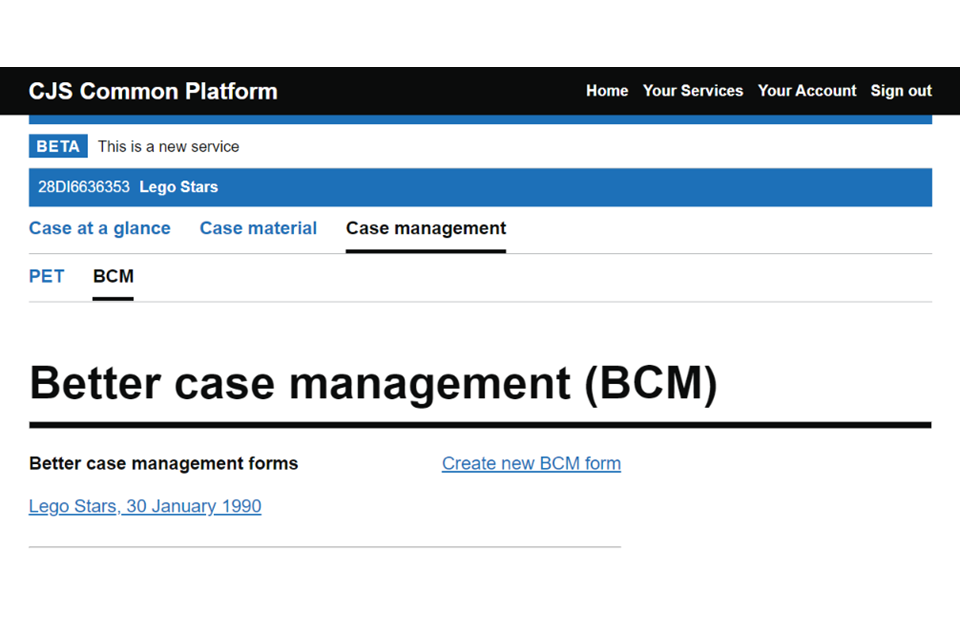This screenshot has height=640, width=960.
Task: Click the Lego Stars case name in banner
Action: [178, 187]
